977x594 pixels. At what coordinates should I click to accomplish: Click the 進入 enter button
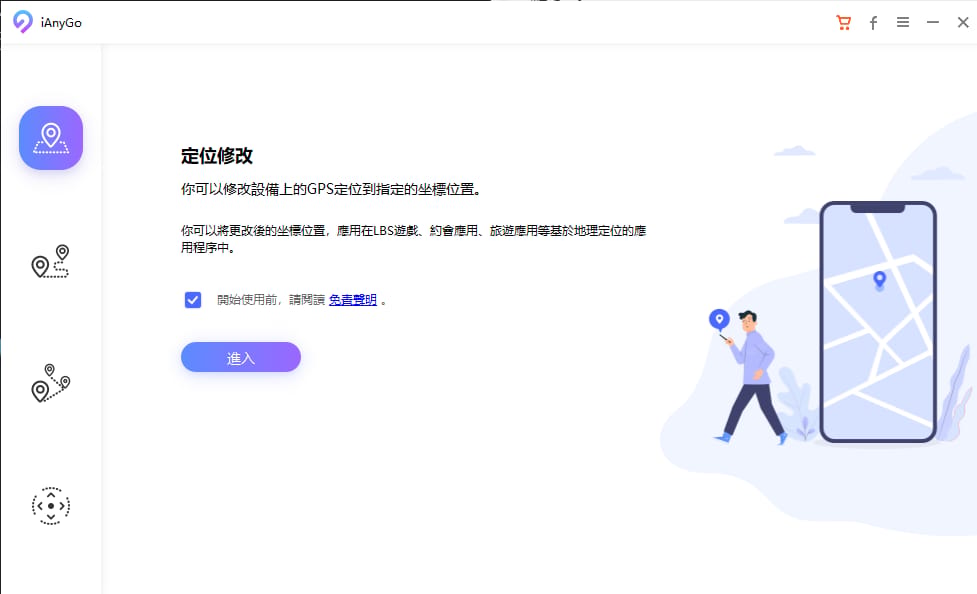pyautogui.click(x=241, y=357)
